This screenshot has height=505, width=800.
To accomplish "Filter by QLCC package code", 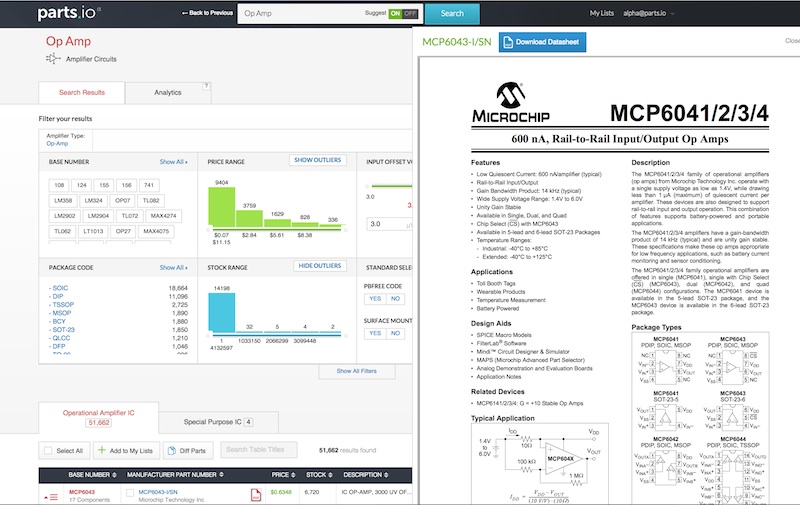I will click(61, 338).
